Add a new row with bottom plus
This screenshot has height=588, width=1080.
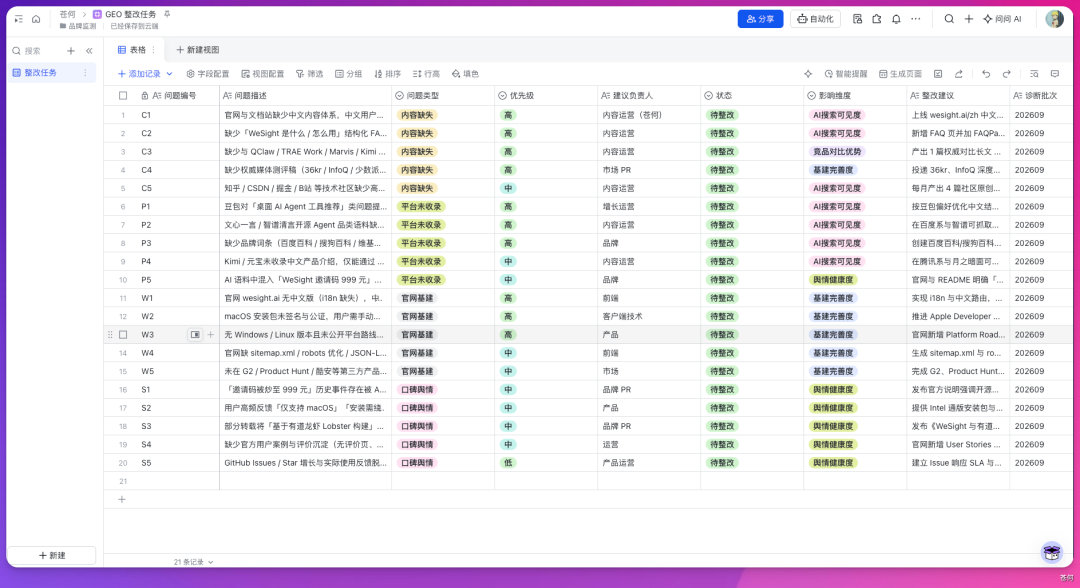(122, 499)
